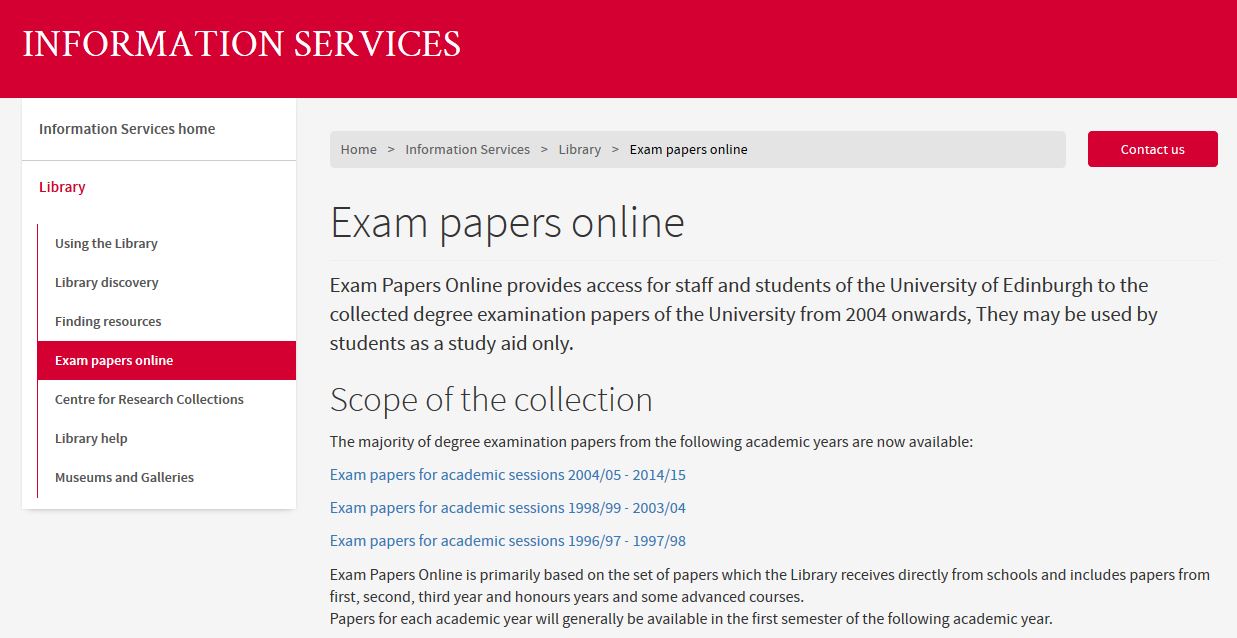Screen dimensions: 1237x638
Task: Open the Library sidebar section
Action: click(x=62, y=187)
